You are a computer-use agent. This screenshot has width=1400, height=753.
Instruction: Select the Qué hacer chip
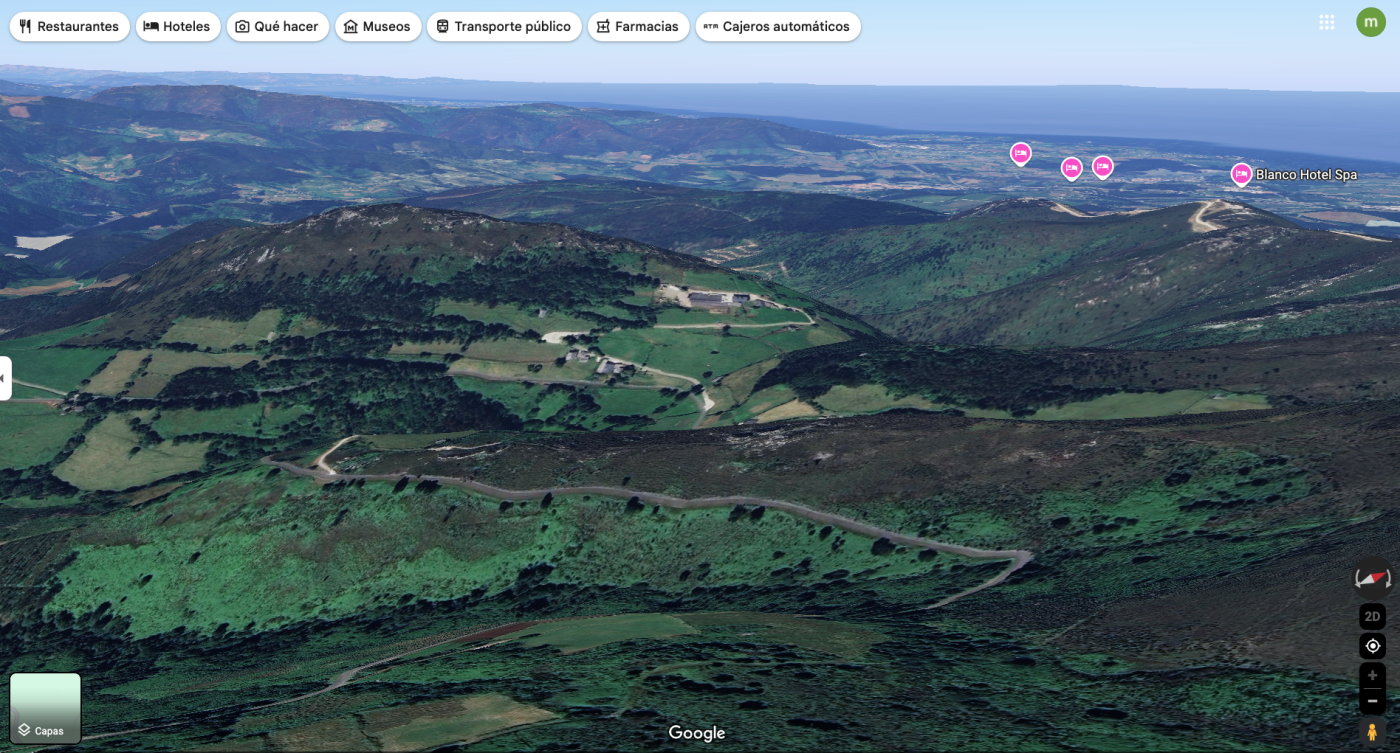click(276, 27)
